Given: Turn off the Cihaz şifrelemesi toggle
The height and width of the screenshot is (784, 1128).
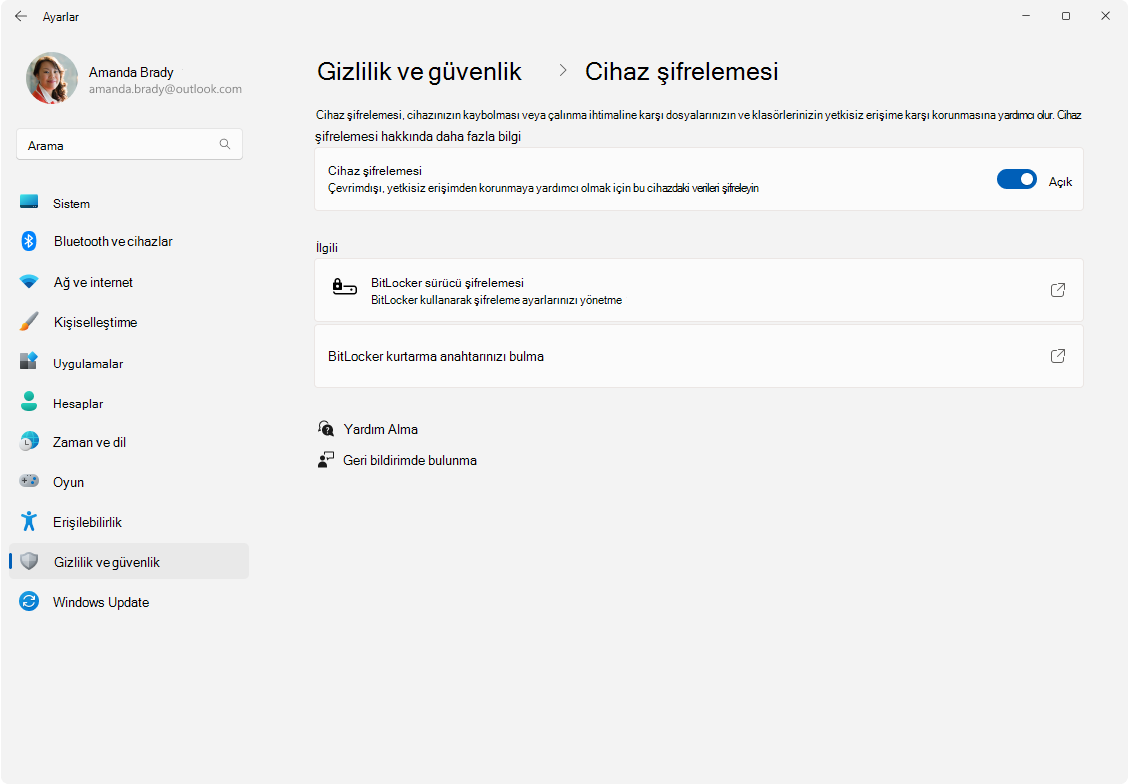Looking at the screenshot, I should pos(1016,179).
